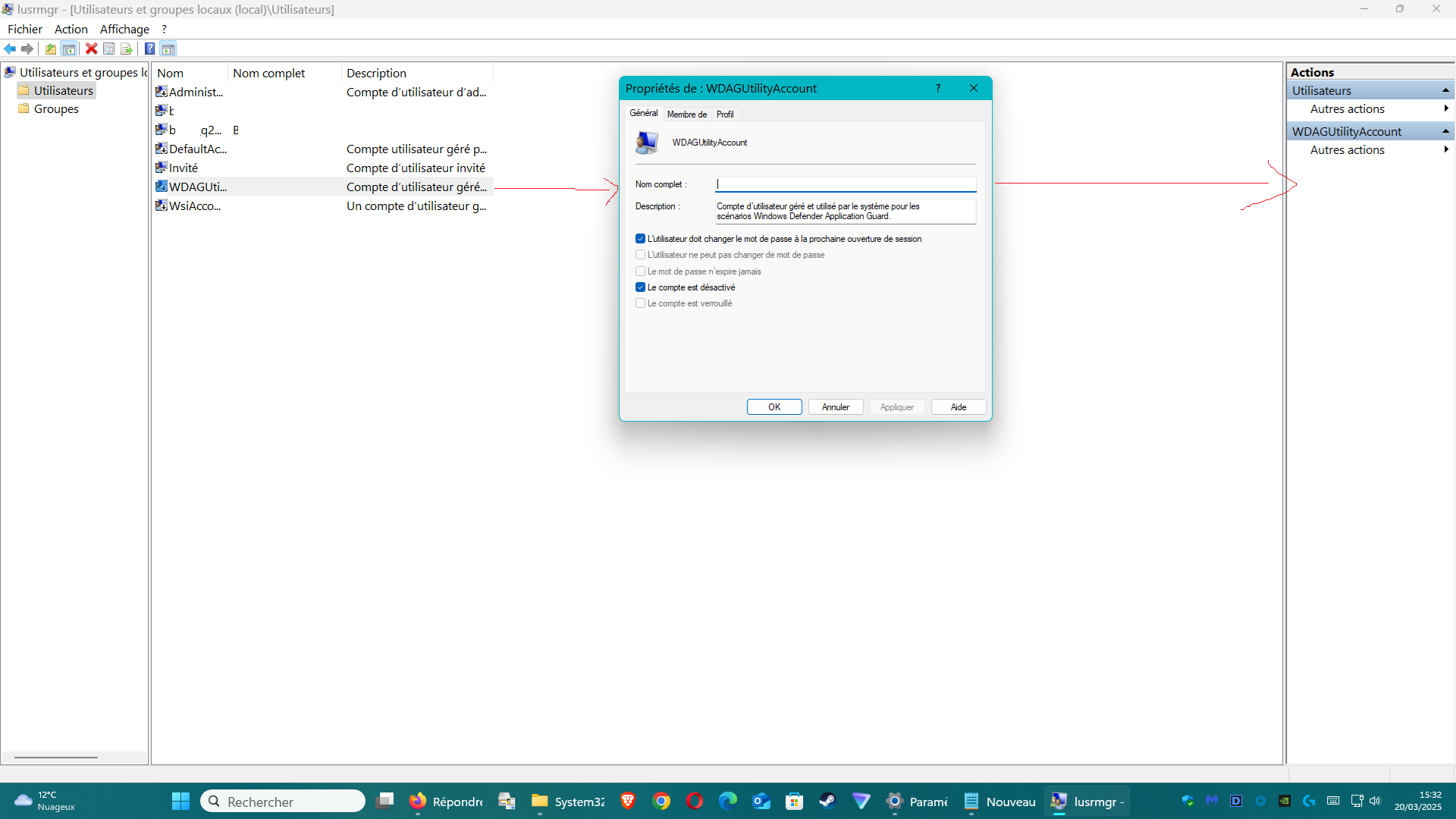
Task: Toggle the Show/Hide Console Tree icon
Action: click(x=69, y=49)
